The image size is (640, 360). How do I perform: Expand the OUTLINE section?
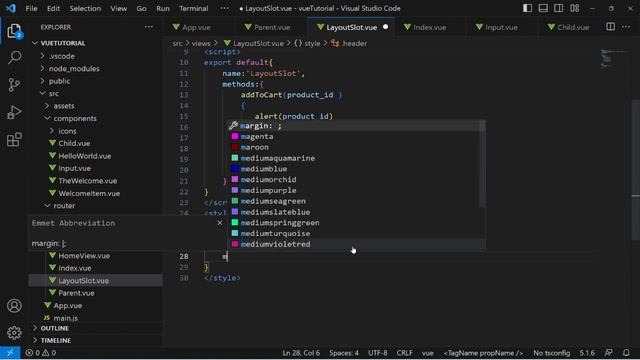click(x=96, y=328)
